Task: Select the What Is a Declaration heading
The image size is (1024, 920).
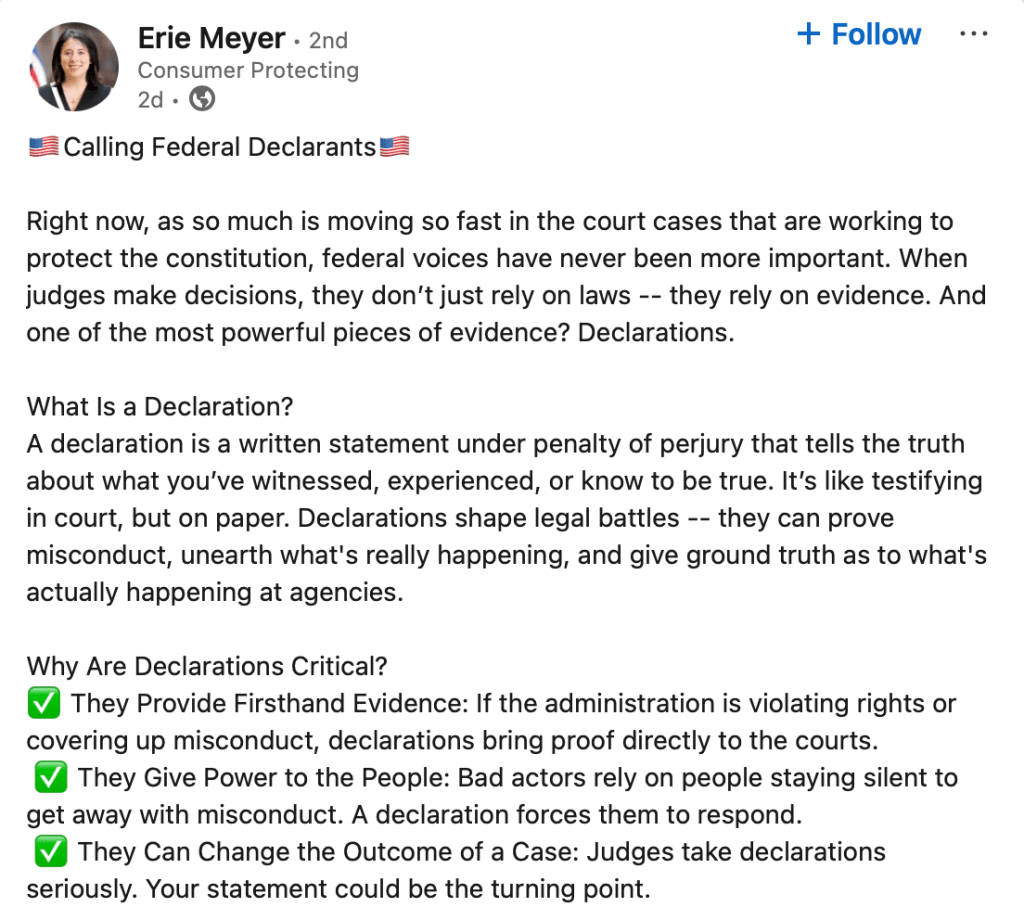Action: [x=160, y=406]
